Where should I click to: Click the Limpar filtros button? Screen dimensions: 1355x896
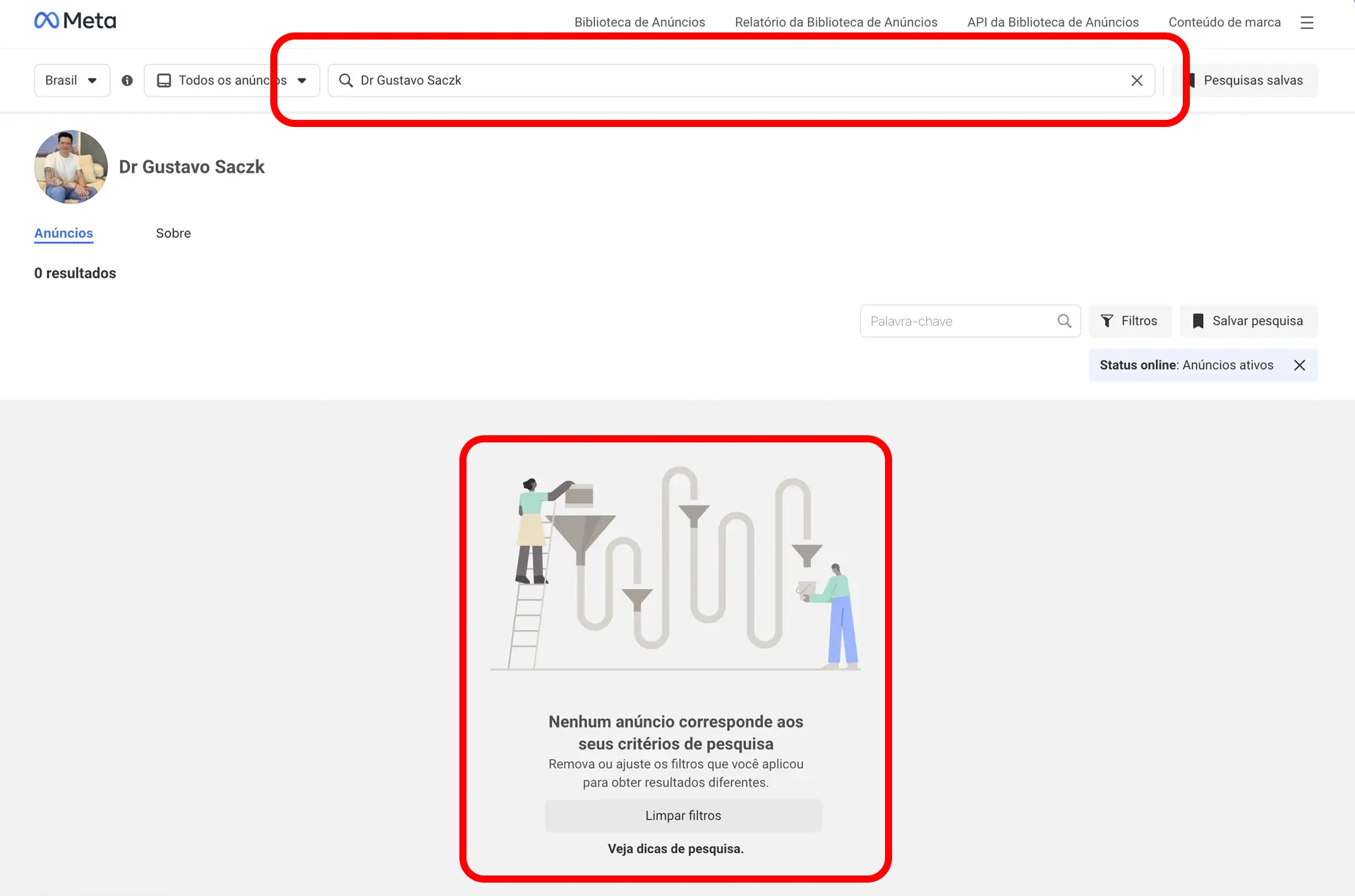coord(683,816)
